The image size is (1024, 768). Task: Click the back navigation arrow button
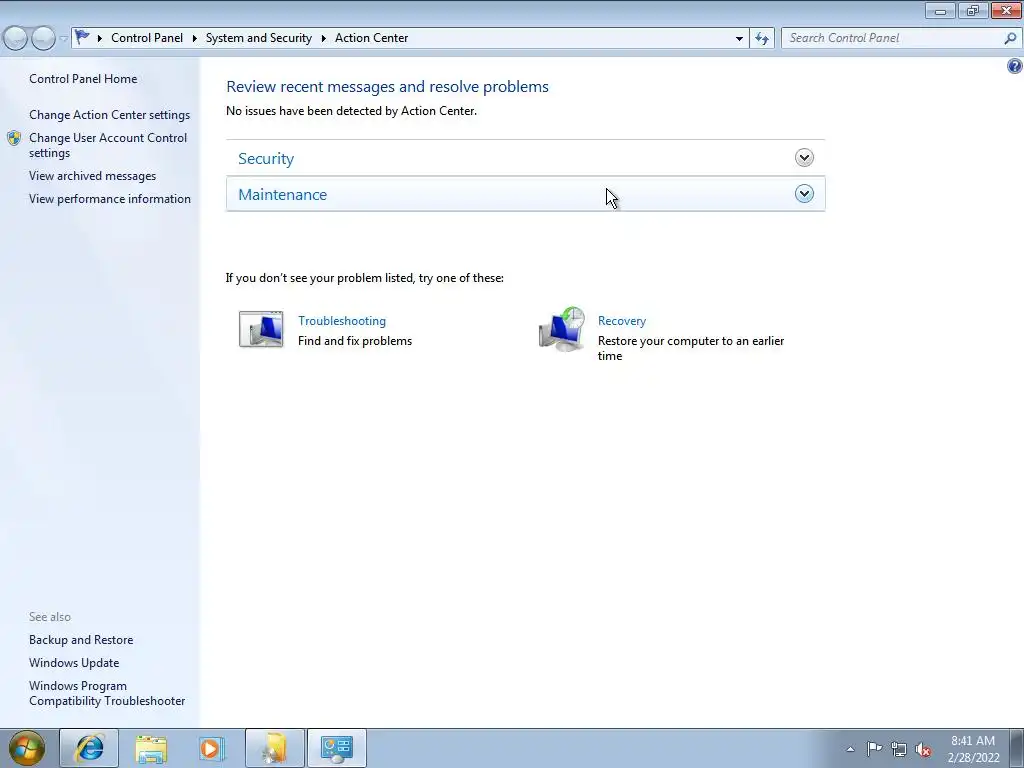(16, 39)
